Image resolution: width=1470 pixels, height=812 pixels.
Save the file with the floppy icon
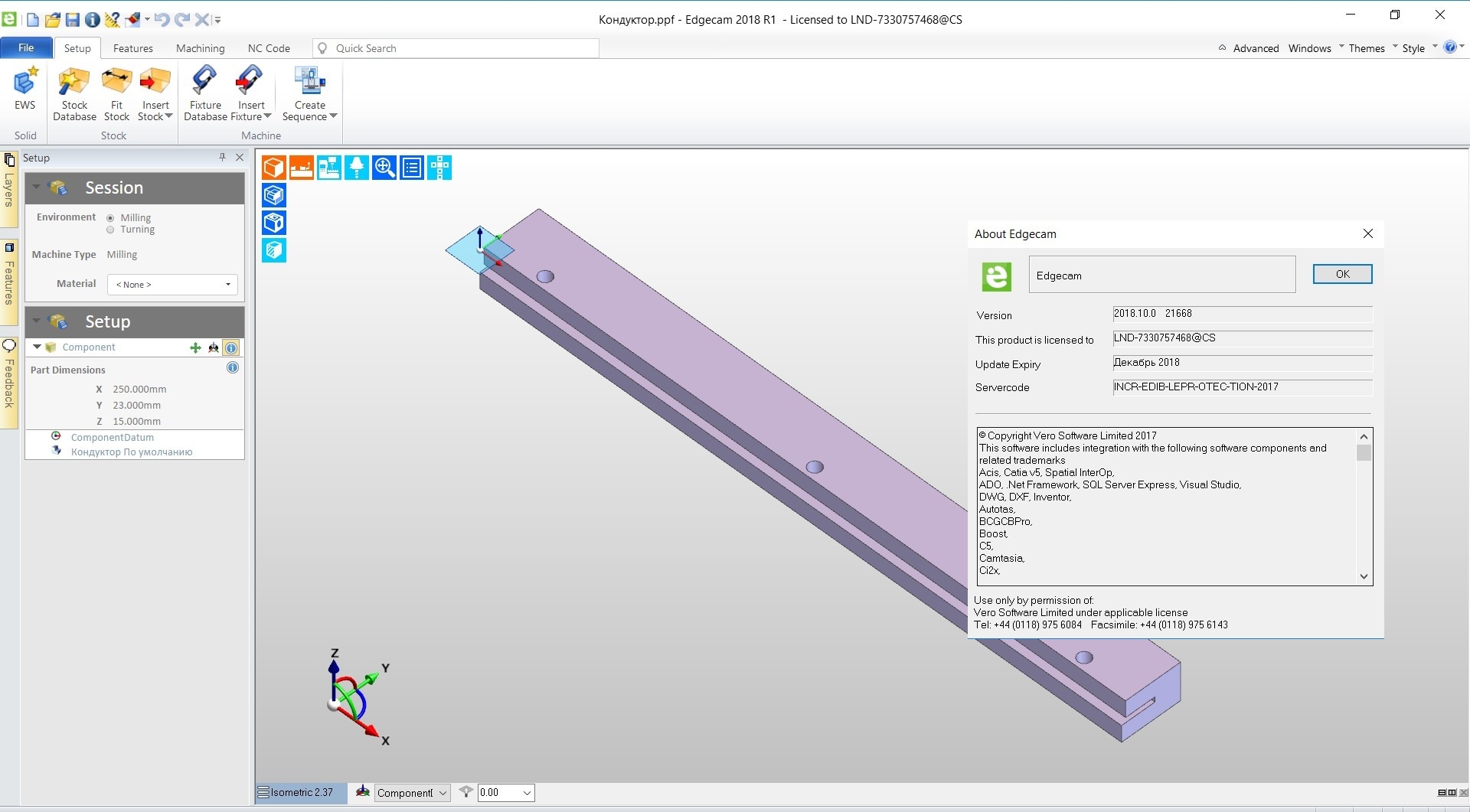tap(72, 19)
